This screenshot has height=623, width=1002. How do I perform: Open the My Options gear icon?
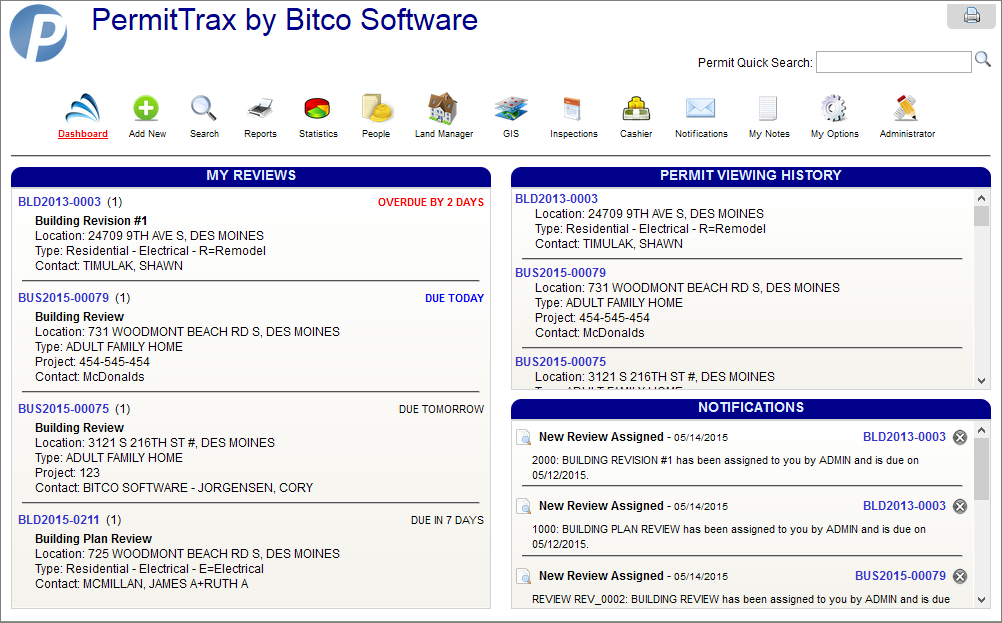[x=834, y=108]
